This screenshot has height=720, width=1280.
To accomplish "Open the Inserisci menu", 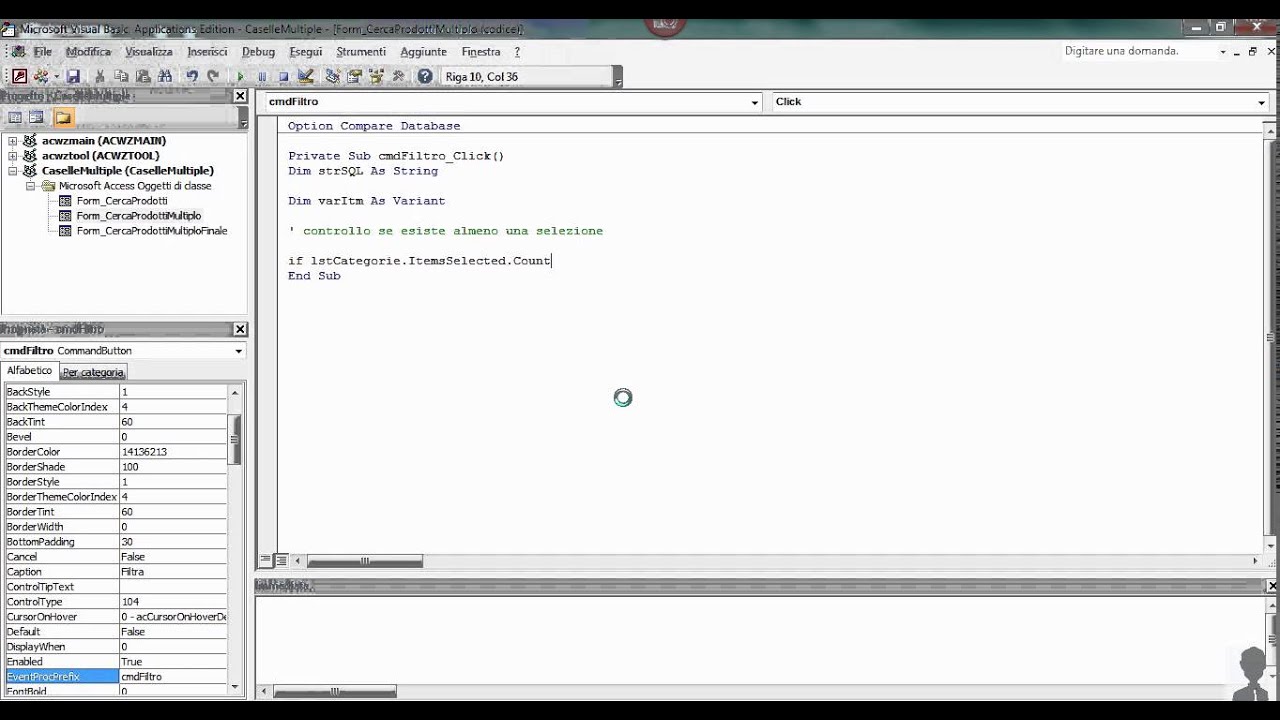I will click(x=207, y=51).
